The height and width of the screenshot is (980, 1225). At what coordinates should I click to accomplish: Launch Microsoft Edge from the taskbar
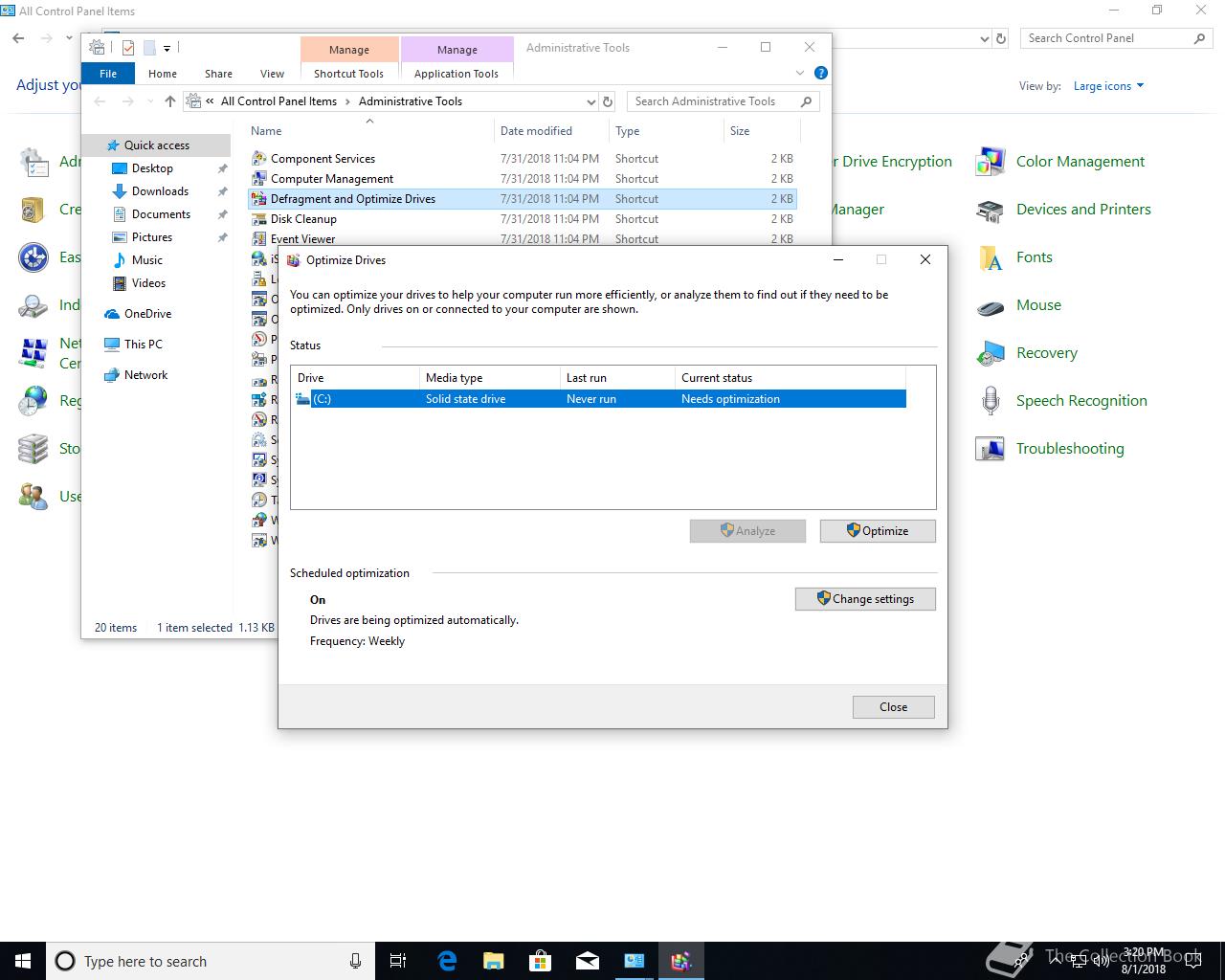click(447, 961)
